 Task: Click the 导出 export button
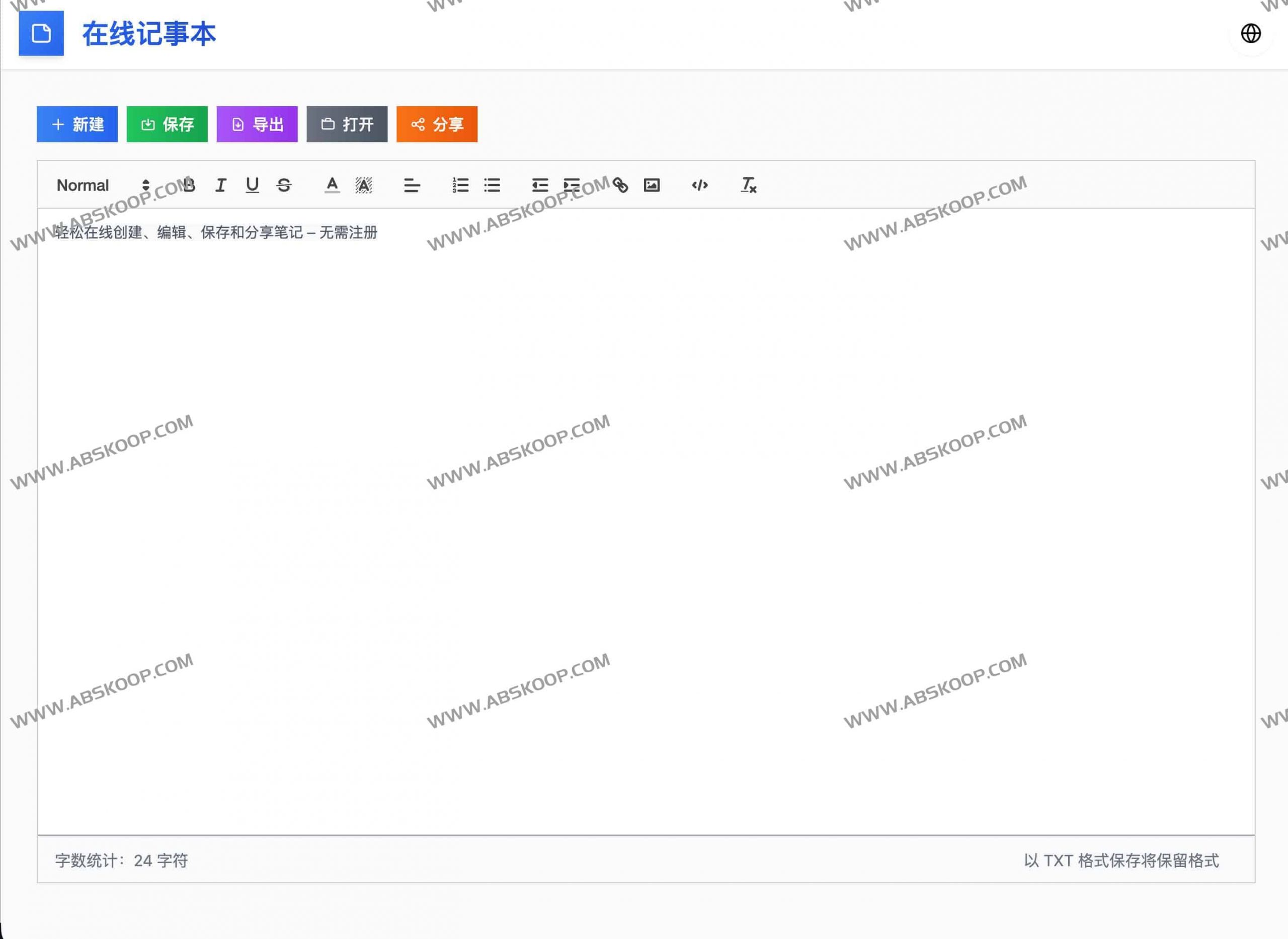257,124
